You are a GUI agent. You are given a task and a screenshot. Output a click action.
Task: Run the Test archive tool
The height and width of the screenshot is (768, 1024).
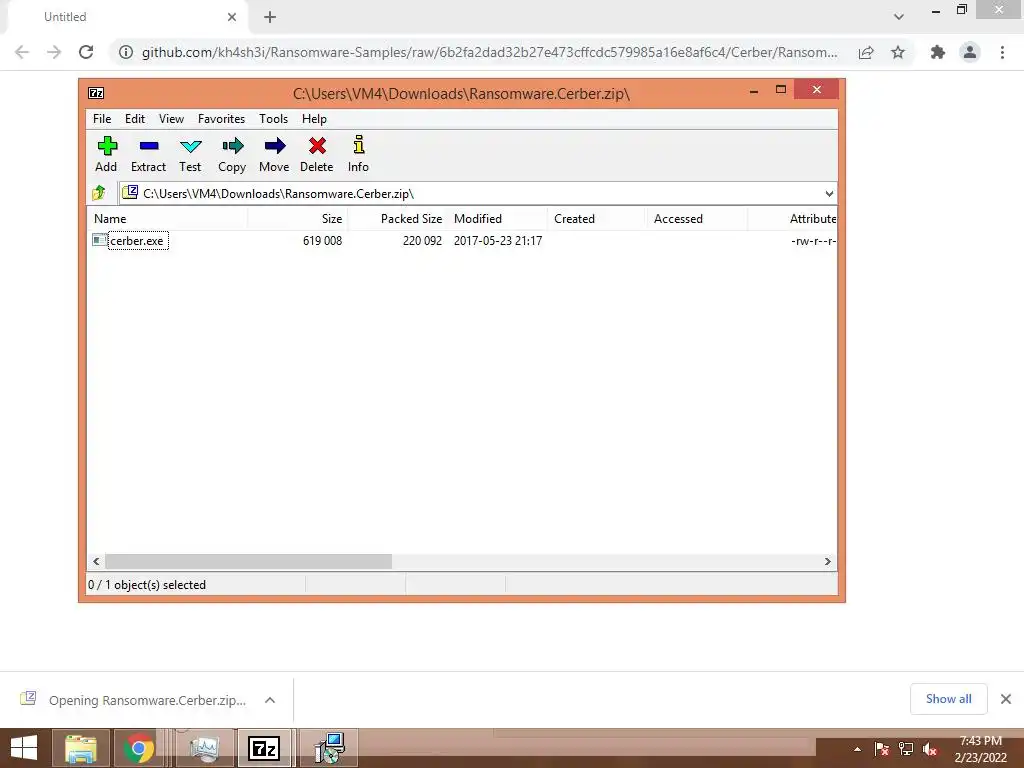pyautogui.click(x=190, y=154)
